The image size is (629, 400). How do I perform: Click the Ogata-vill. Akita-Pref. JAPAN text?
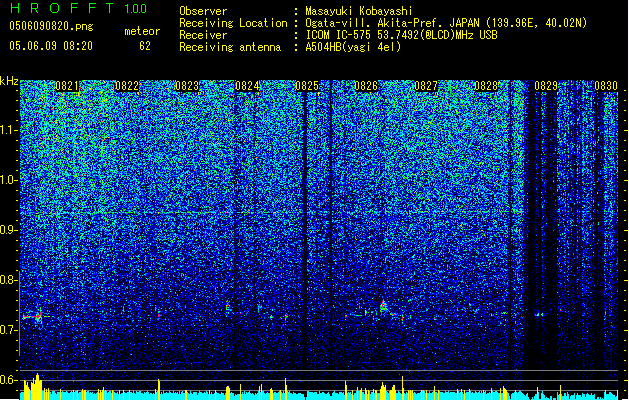coord(392,23)
